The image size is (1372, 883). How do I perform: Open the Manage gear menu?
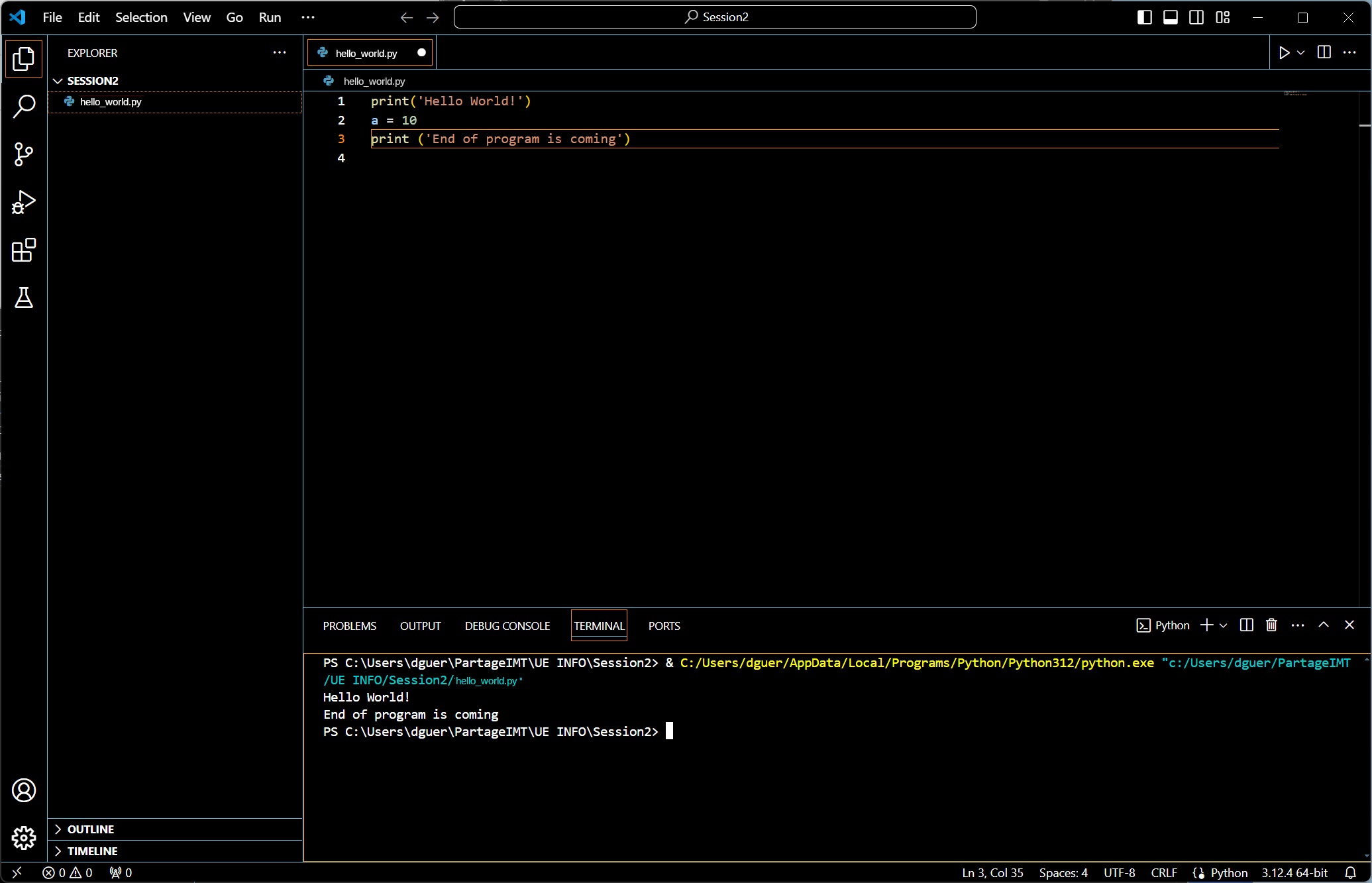coord(24,838)
